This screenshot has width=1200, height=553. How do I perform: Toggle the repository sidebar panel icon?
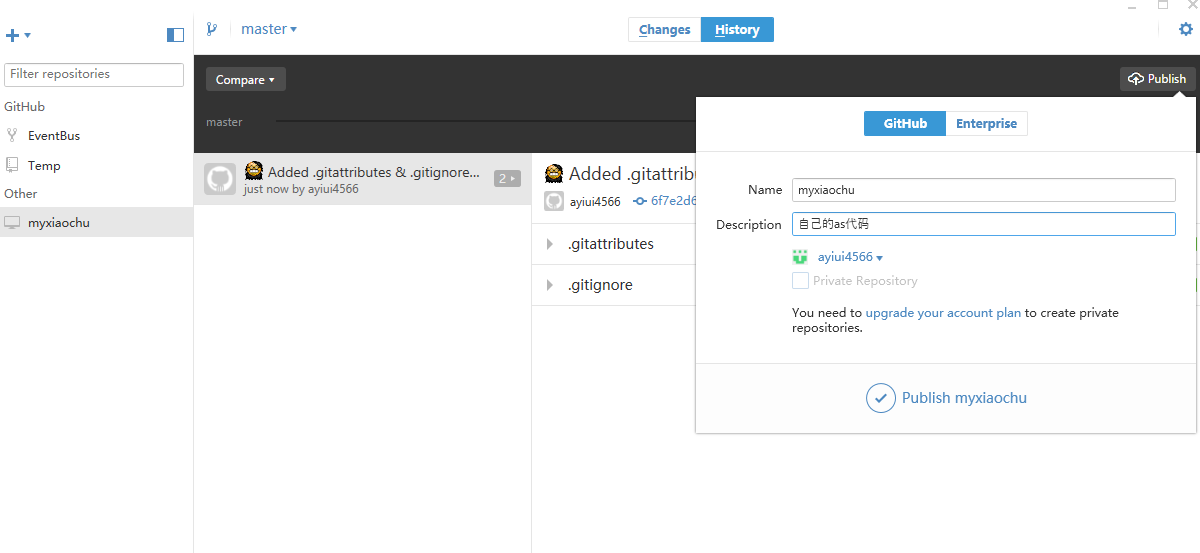(175, 35)
